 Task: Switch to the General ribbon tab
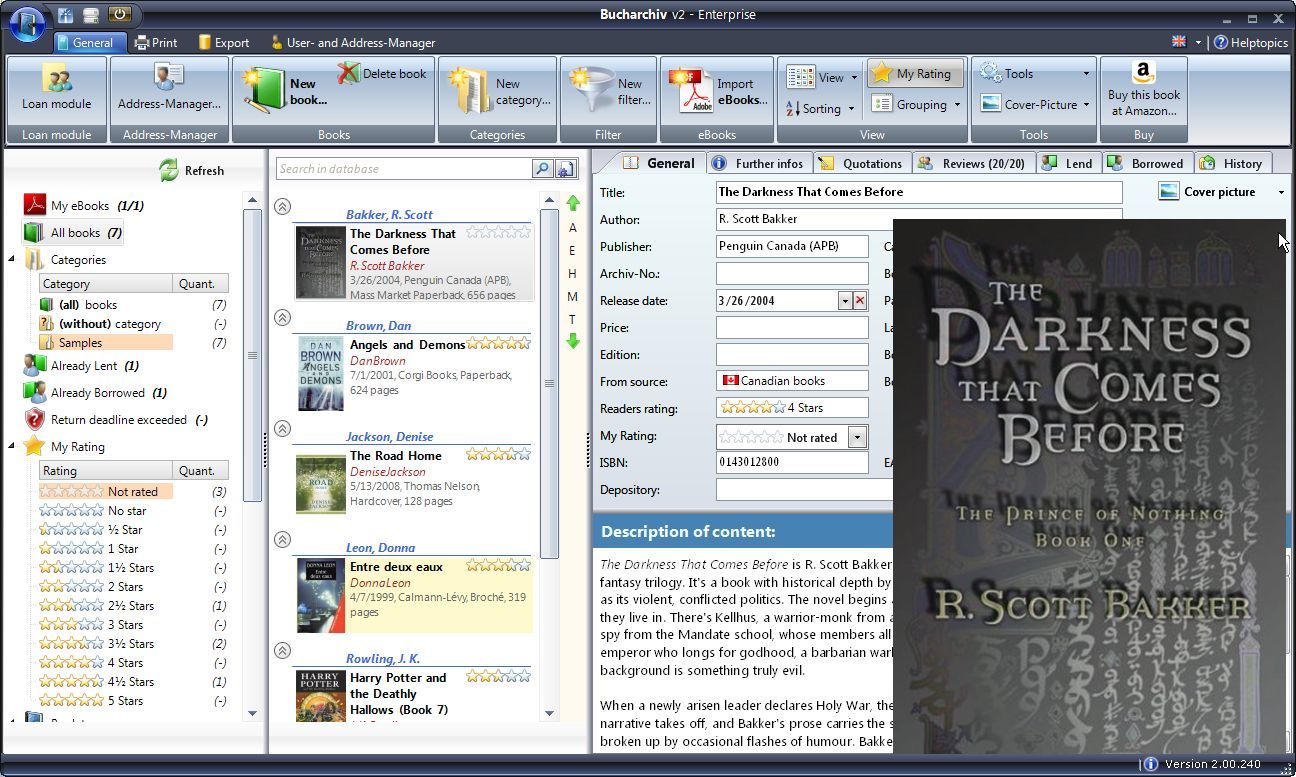tap(90, 43)
